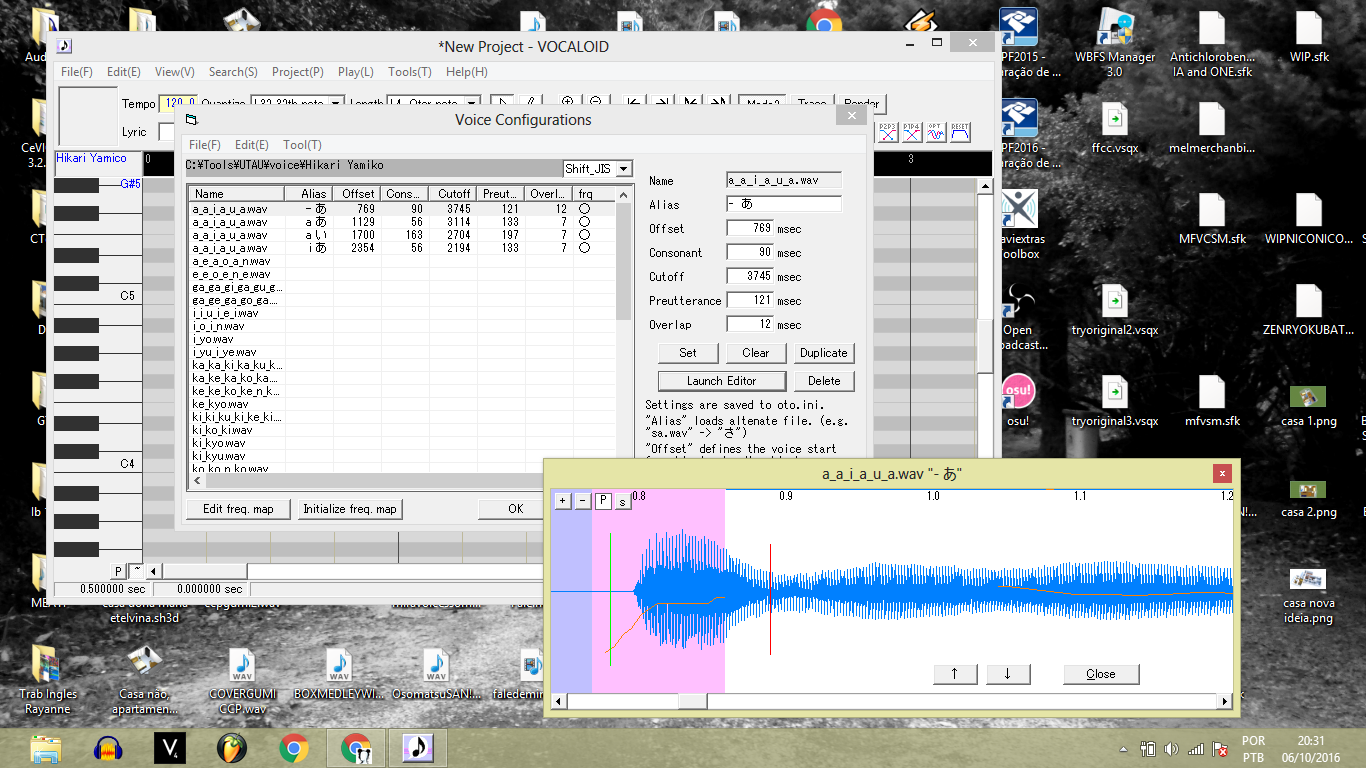Open the WBFS Manager 3.0 desktop shortcut
The image size is (1366, 768).
coord(1114,43)
